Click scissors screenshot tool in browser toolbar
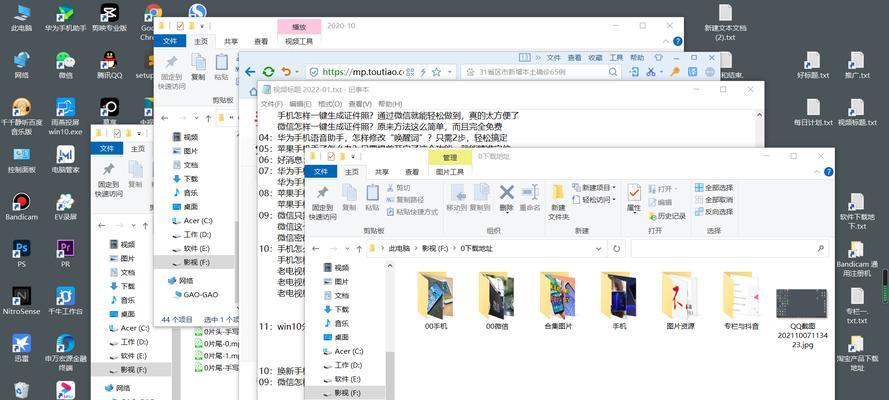 [651, 72]
